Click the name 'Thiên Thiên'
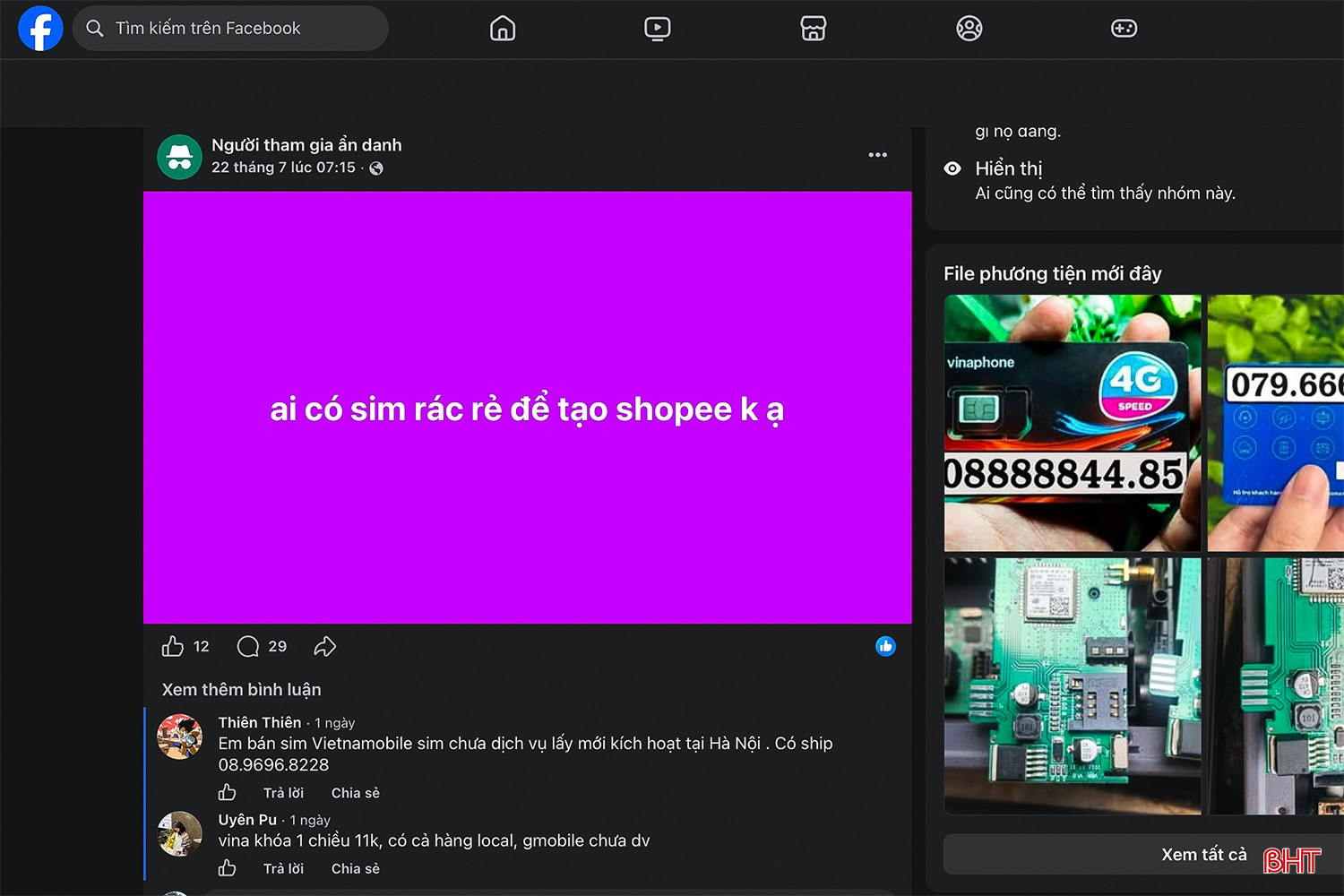Viewport: 1344px width, 896px height. point(260,722)
